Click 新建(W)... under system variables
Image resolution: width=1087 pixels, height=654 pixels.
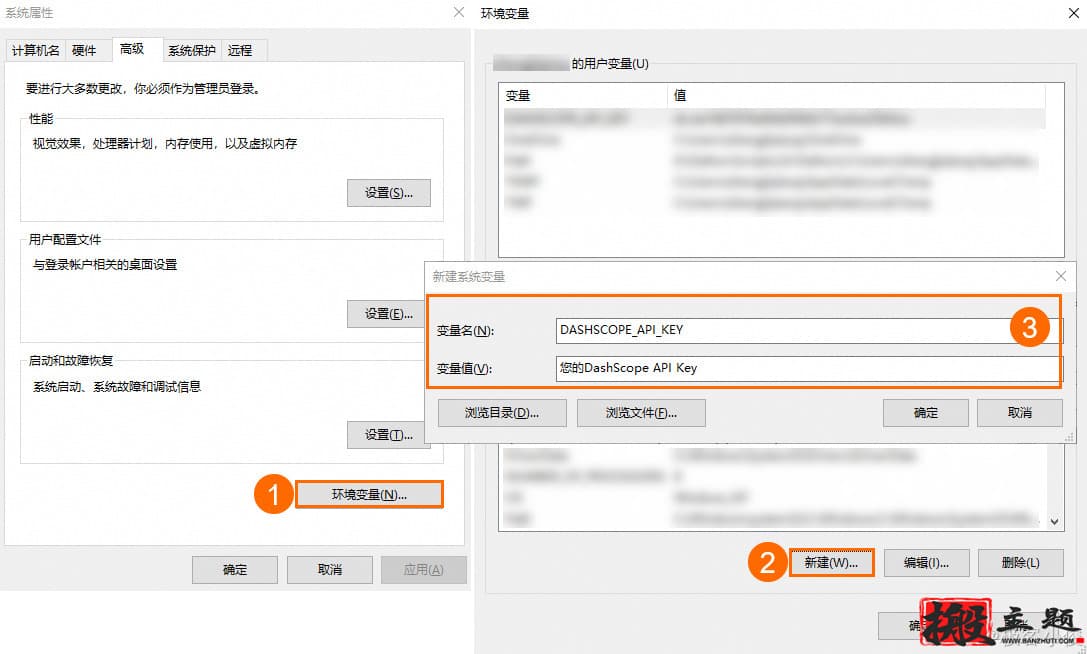coord(831,562)
